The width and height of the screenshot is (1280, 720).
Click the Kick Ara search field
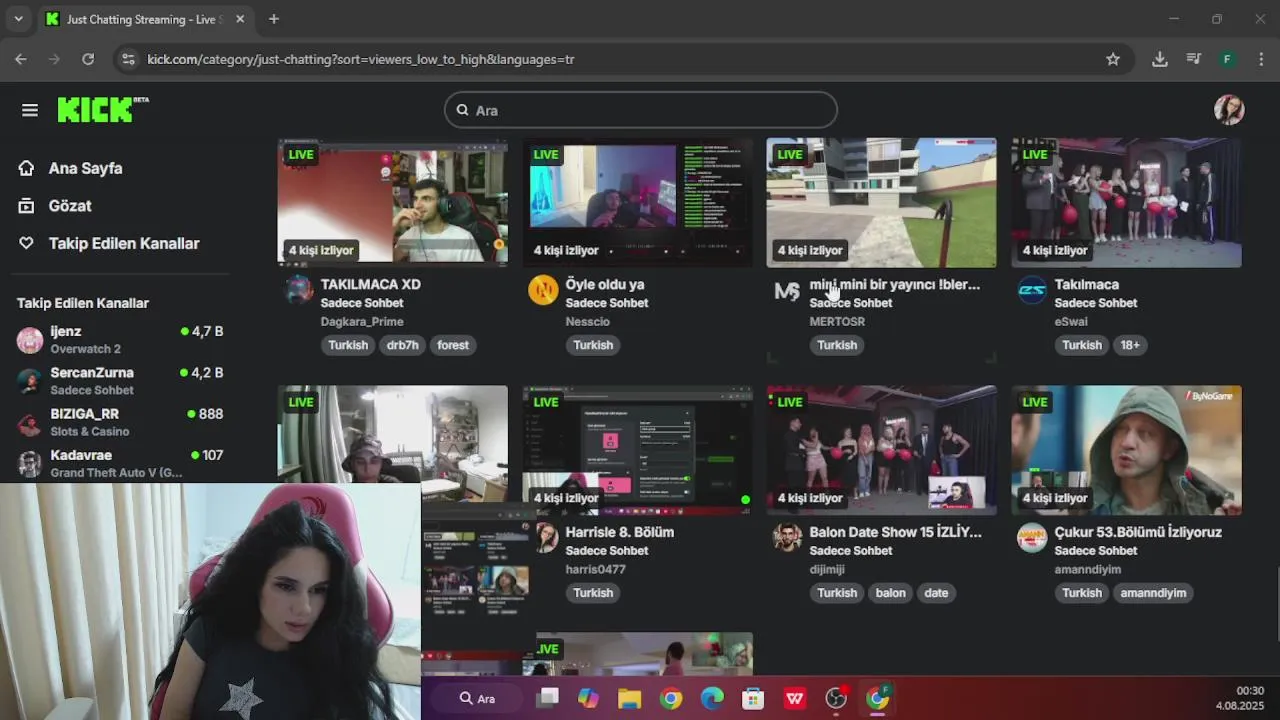pyautogui.click(x=640, y=110)
